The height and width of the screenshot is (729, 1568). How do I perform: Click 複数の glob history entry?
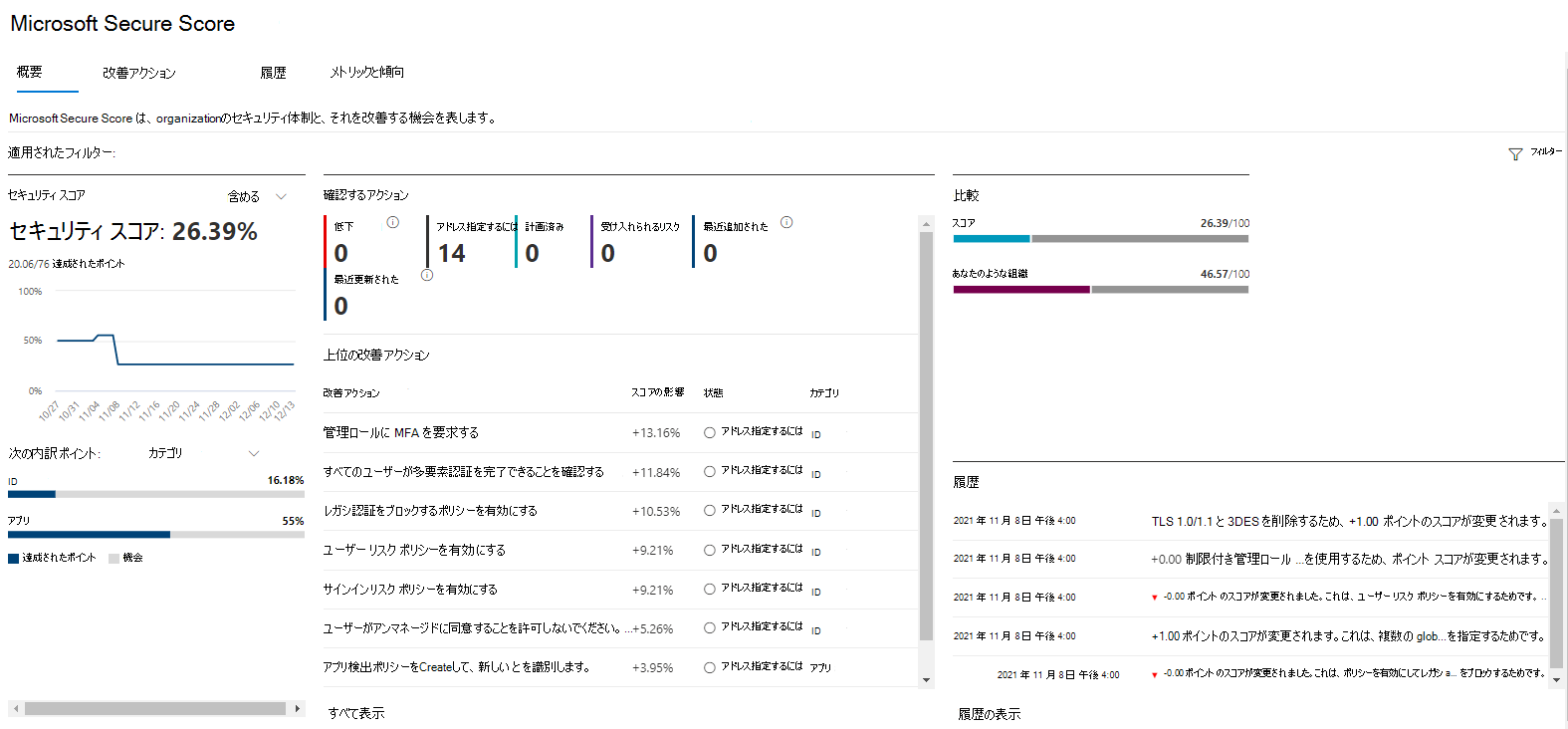click(1348, 635)
